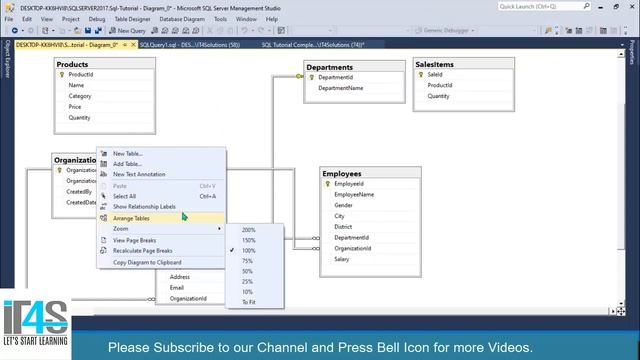Choose the To Fit zoom option

[x=249, y=302]
